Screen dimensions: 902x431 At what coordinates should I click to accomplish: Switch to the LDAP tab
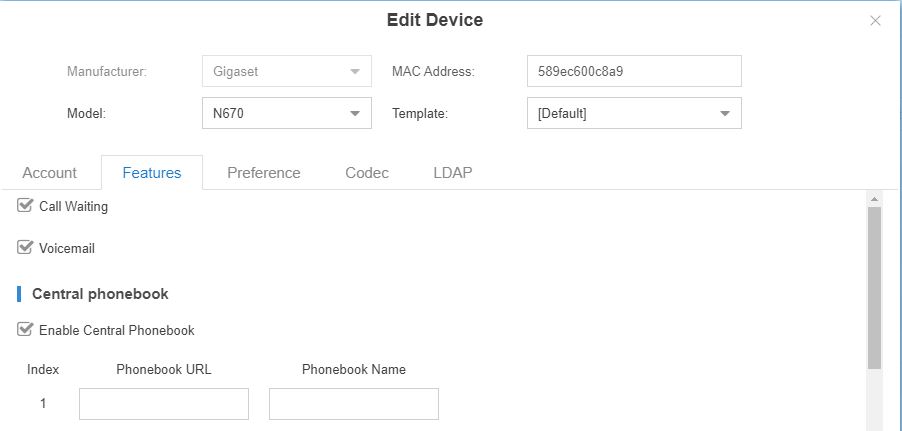pos(453,173)
